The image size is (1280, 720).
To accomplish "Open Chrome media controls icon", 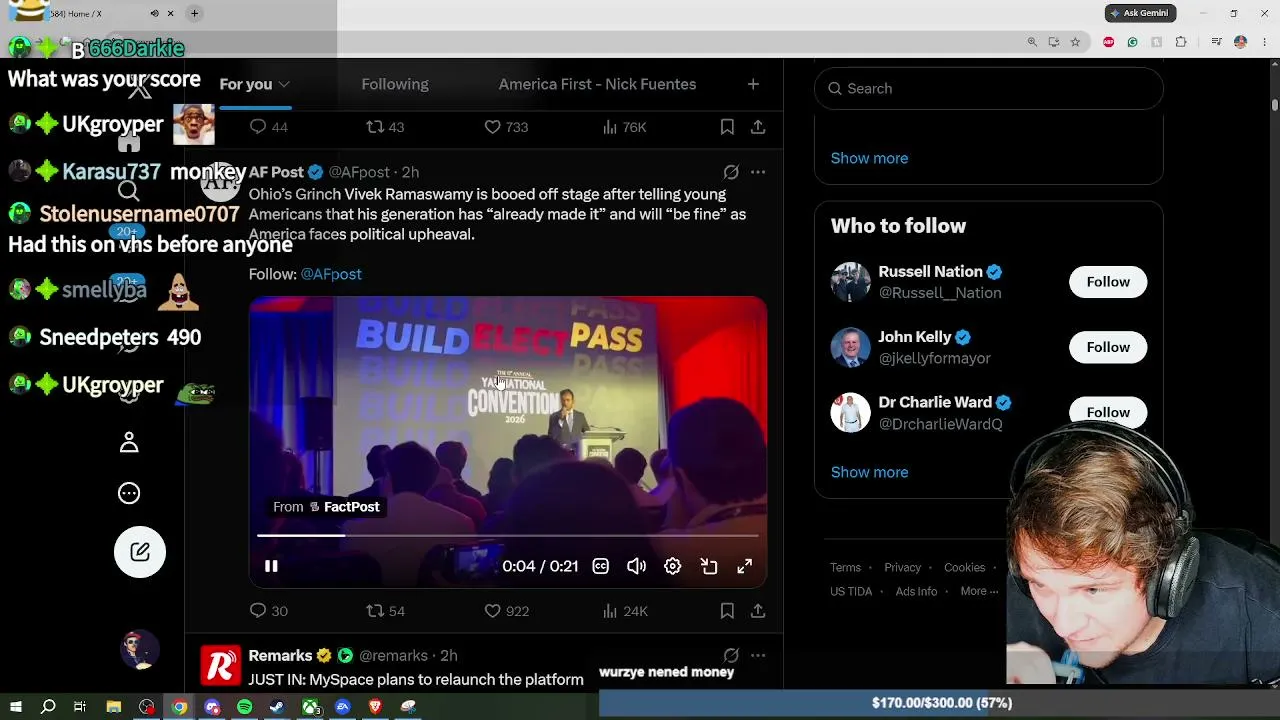I will pos(1216,42).
